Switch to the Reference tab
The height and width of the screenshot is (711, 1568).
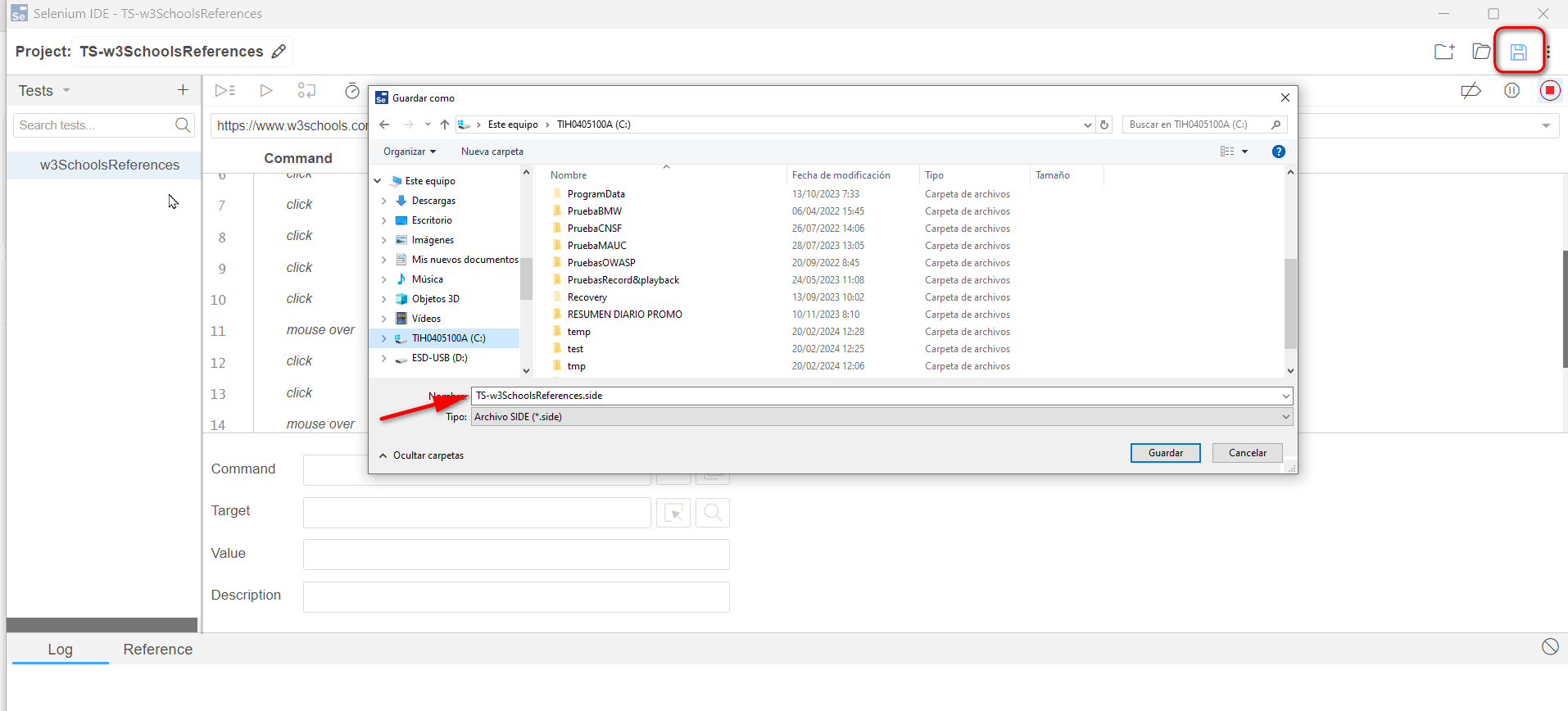(x=157, y=650)
